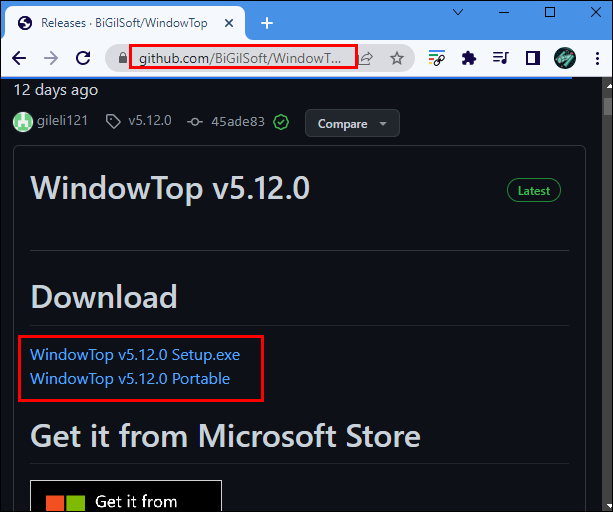
Task: Click the browser forward arrow
Action: 51,59
